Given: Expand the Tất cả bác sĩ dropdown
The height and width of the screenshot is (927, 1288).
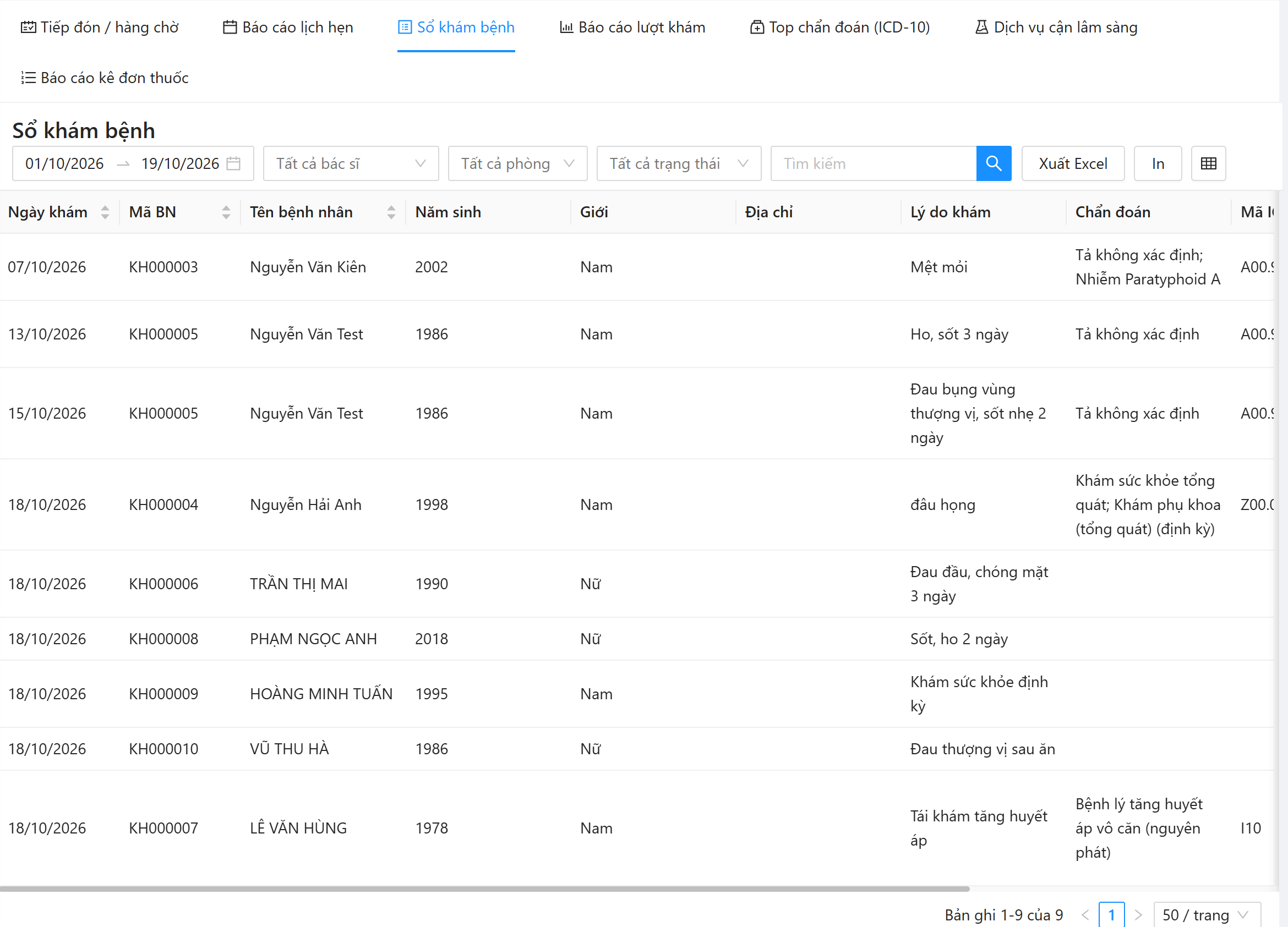Looking at the screenshot, I should point(351,163).
